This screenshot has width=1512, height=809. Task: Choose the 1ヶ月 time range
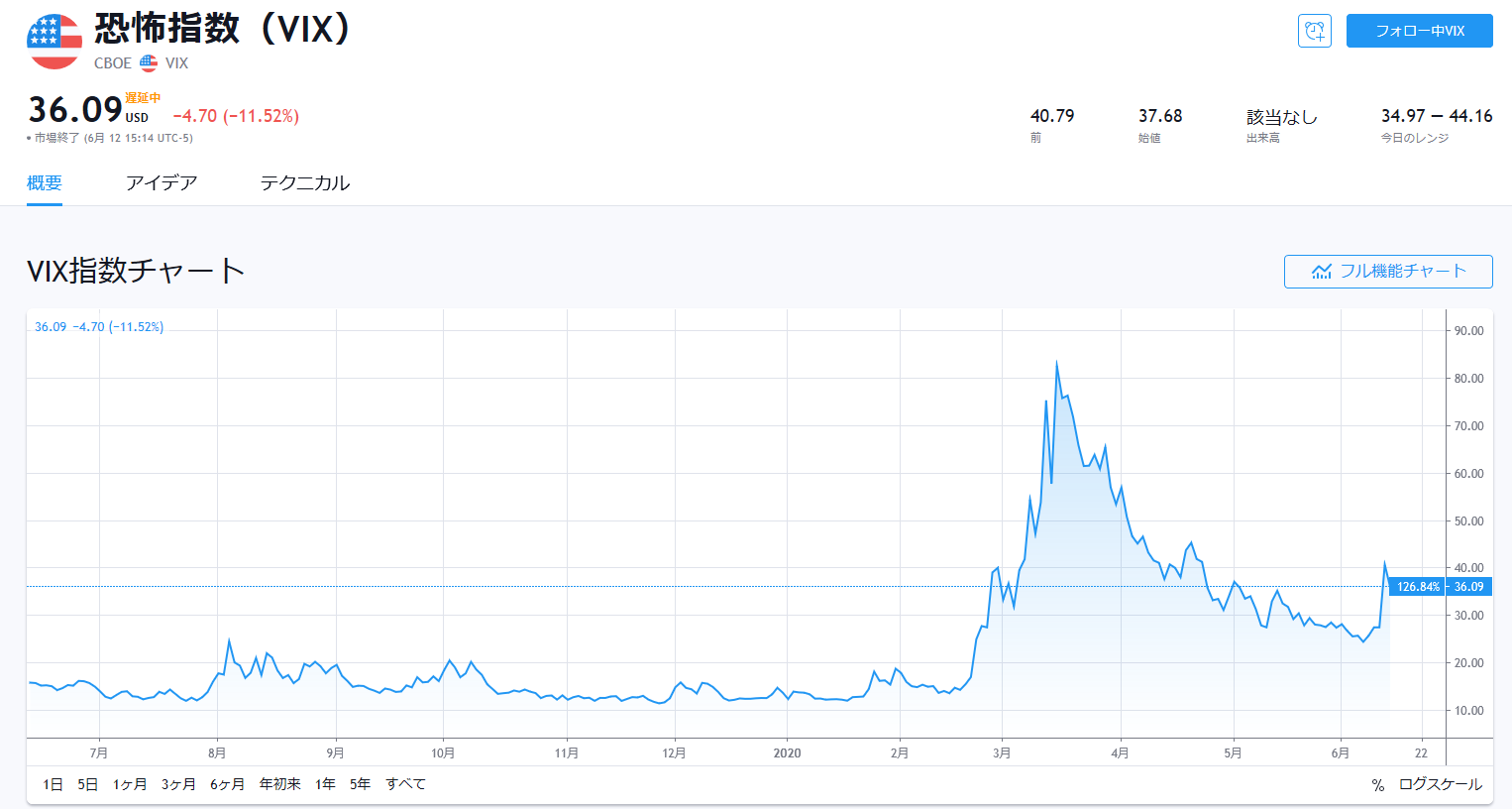129,784
